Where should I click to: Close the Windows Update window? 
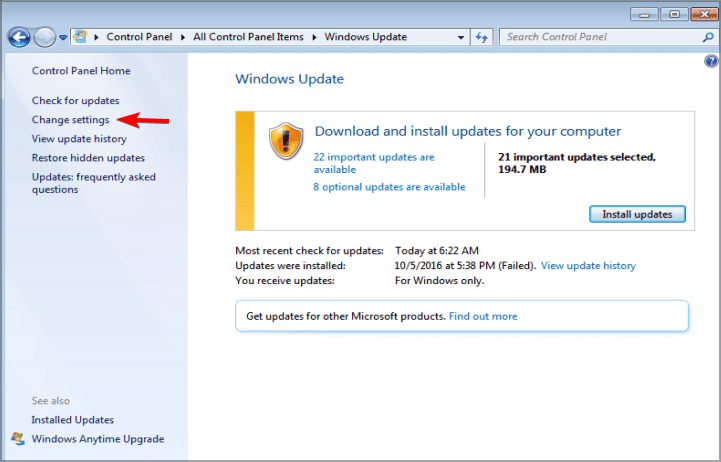[x=704, y=15]
